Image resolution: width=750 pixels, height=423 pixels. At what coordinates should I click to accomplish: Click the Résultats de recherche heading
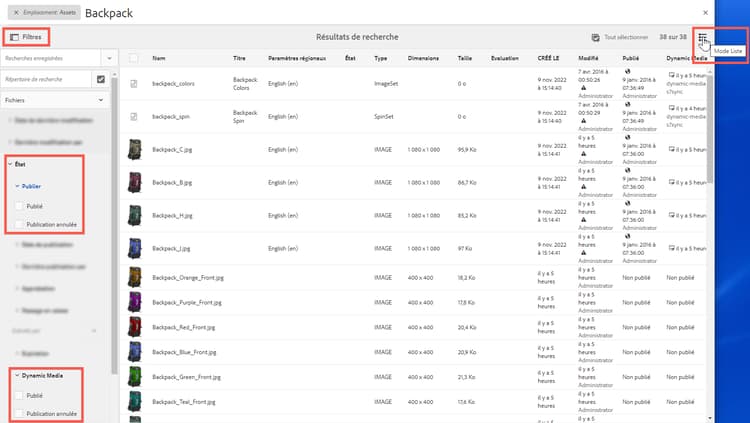(357, 37)
